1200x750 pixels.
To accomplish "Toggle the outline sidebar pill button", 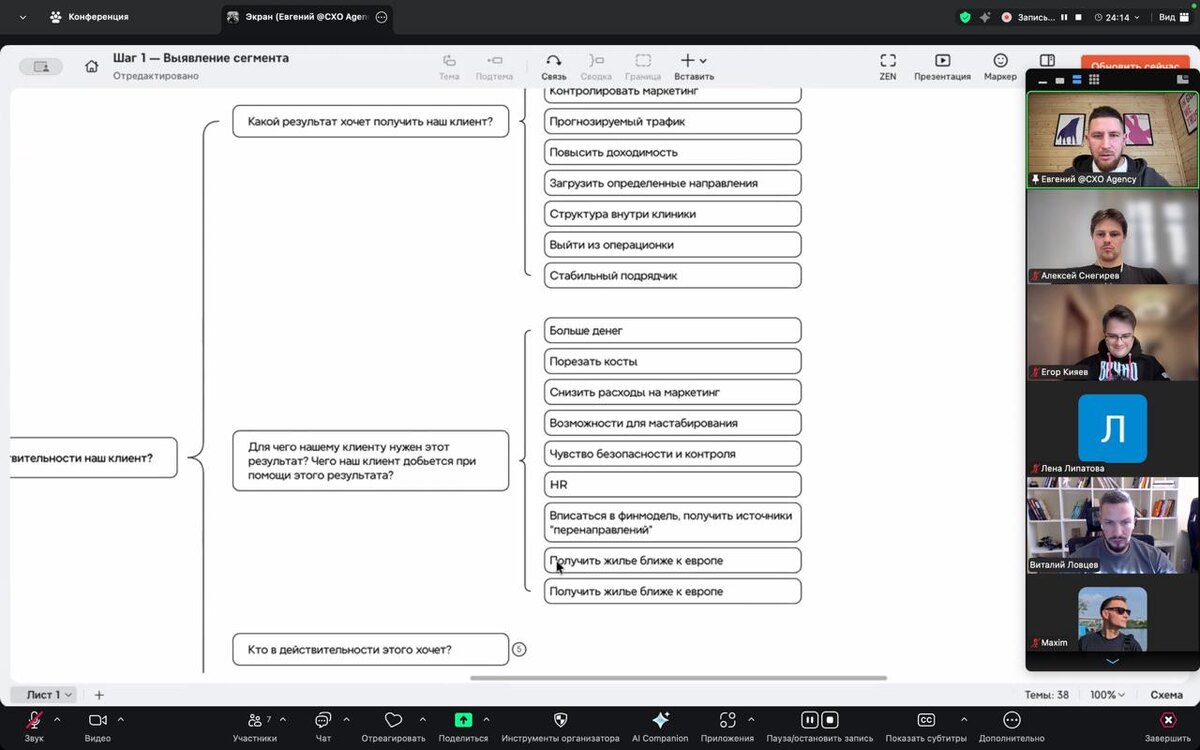I will pos(41,66).
